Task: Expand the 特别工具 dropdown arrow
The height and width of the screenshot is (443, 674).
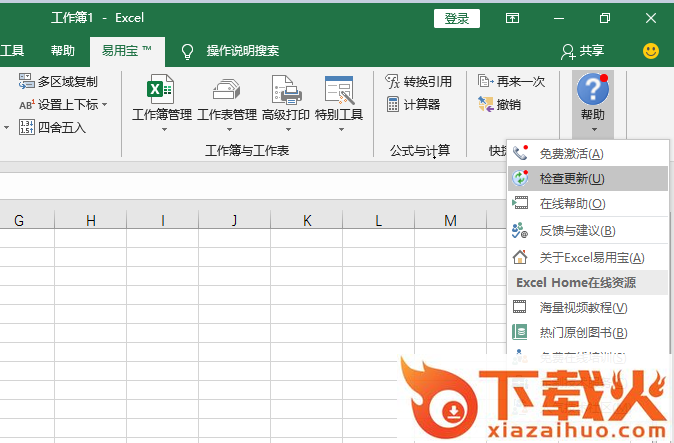Action: [341, 129]
